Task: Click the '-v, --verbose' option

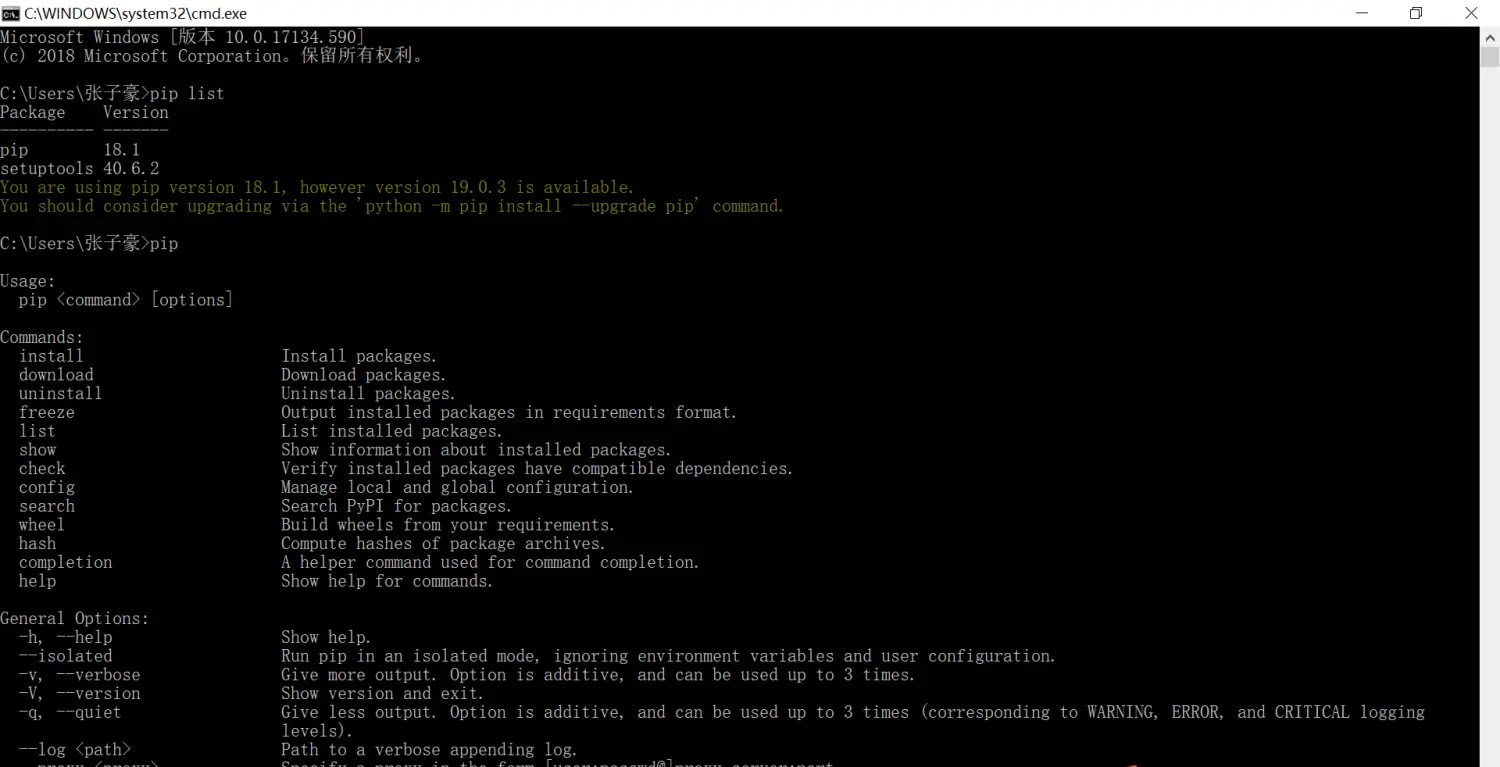Action: point(79,675)
